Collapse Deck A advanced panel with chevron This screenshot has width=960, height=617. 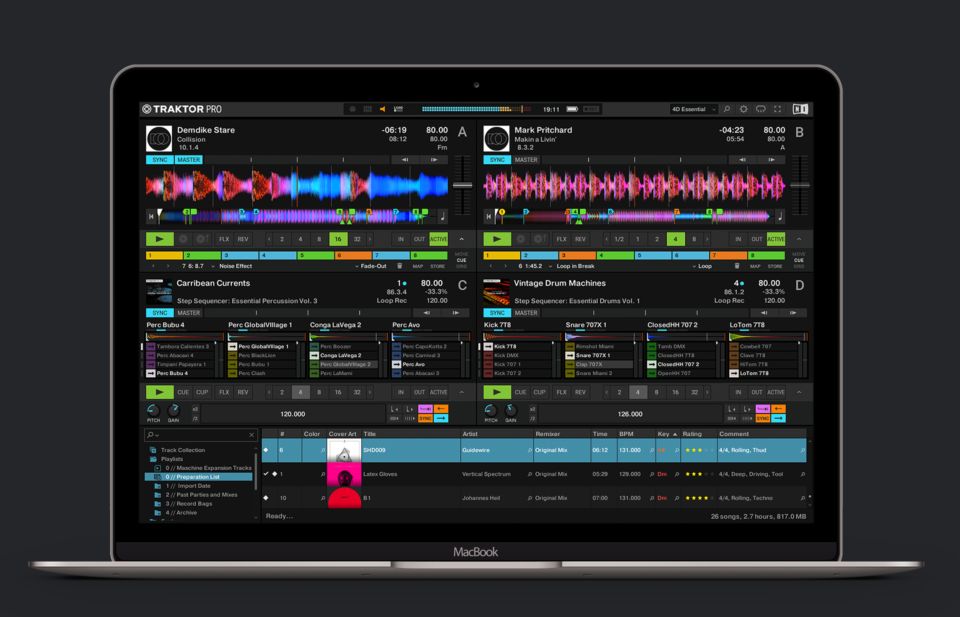461,239
